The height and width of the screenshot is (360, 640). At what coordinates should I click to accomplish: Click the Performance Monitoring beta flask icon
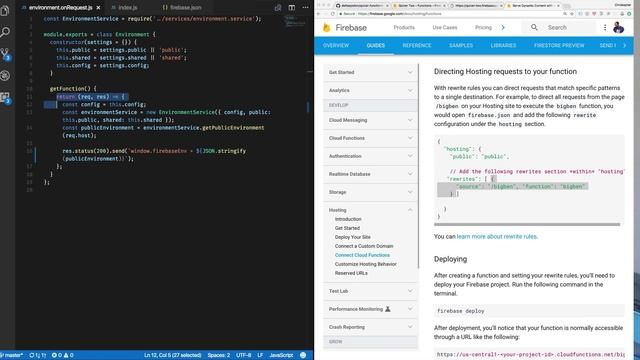[x=388, y=309]
